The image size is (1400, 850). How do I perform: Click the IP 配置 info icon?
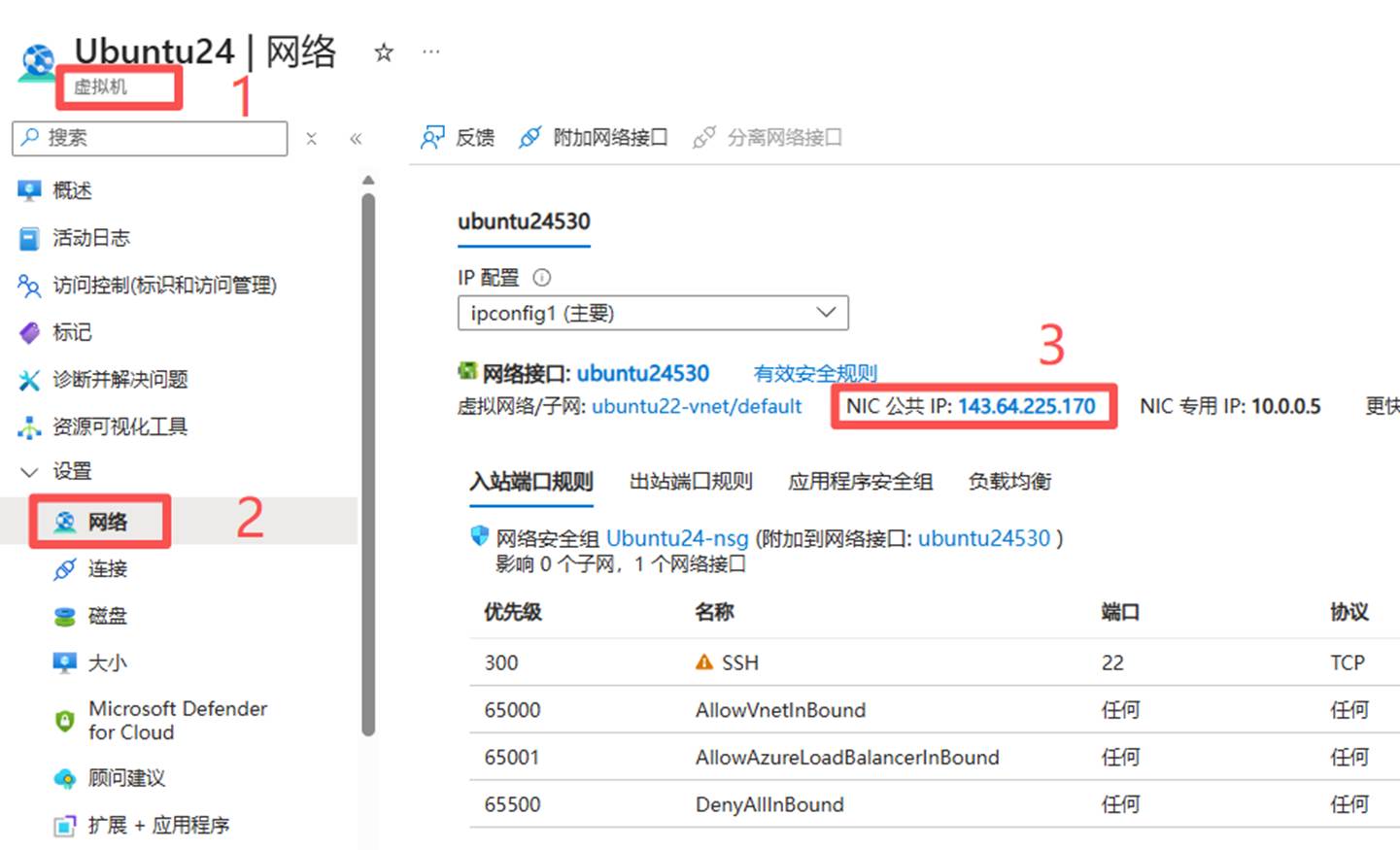(x=542, y=278)
